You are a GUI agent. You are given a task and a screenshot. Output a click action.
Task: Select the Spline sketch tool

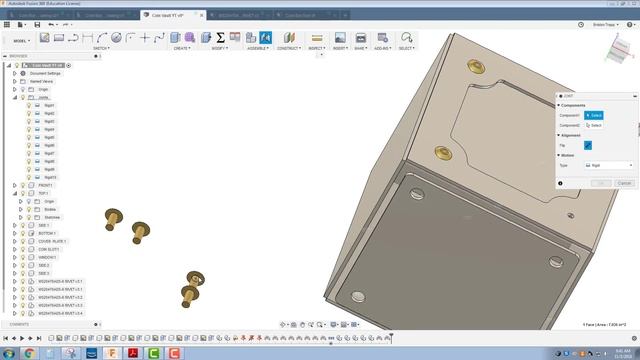[160, 38]
